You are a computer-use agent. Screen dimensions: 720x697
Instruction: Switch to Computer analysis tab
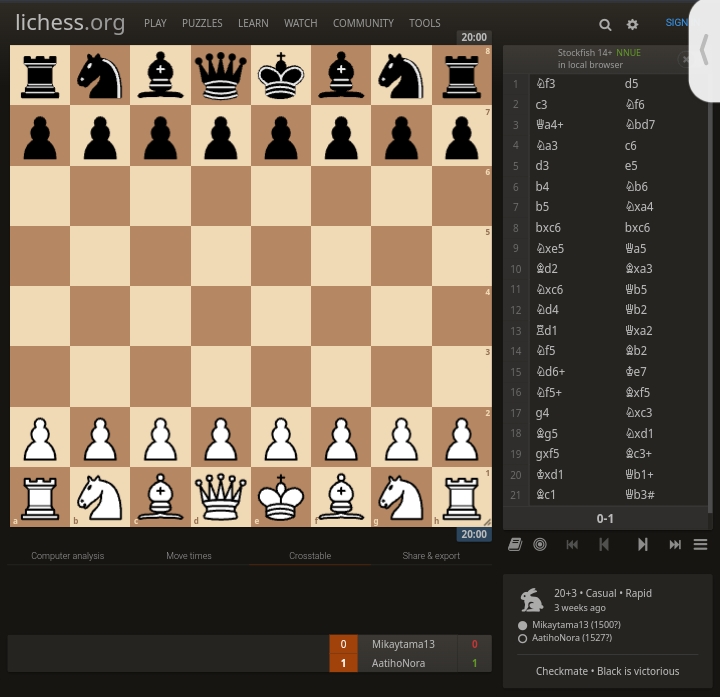(x=68, y=556)
